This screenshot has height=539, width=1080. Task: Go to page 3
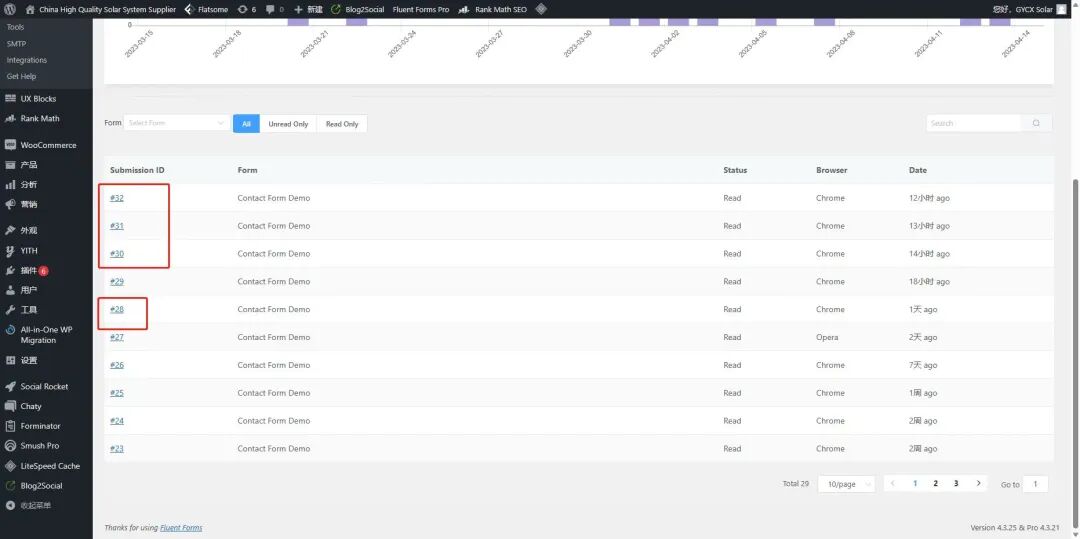pos(956,483)
